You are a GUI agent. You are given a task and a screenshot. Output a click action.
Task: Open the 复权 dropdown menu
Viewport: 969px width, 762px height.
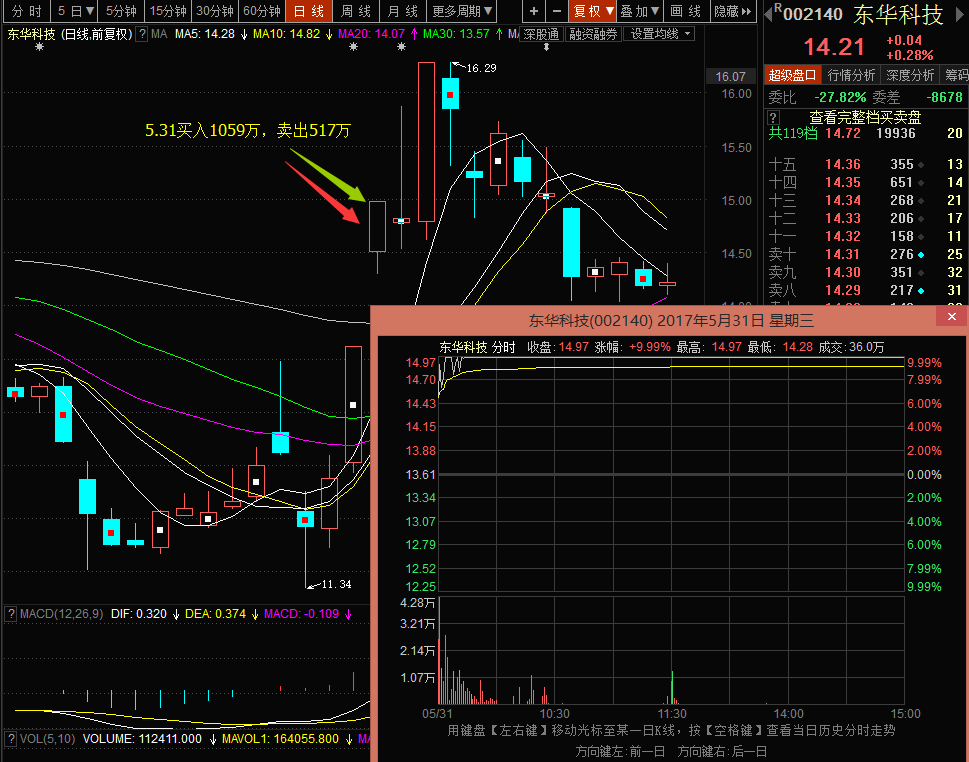click(593, 11)
